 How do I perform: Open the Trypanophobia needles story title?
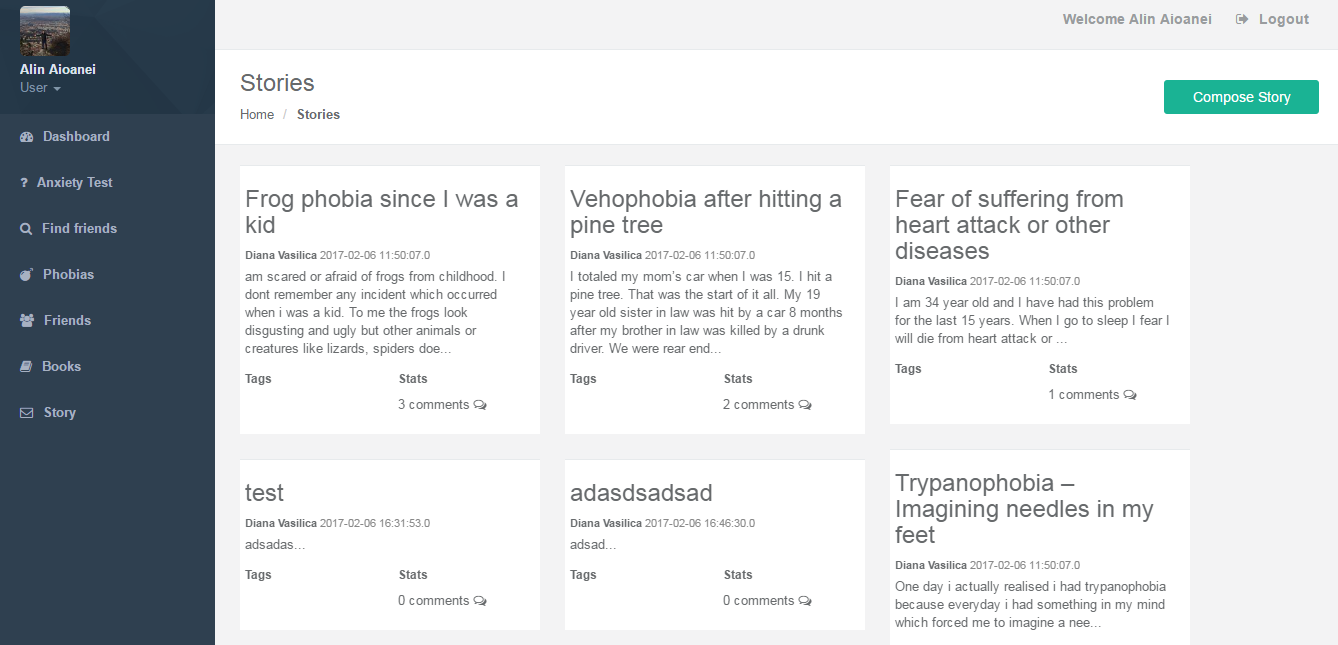pos(1024,509)
